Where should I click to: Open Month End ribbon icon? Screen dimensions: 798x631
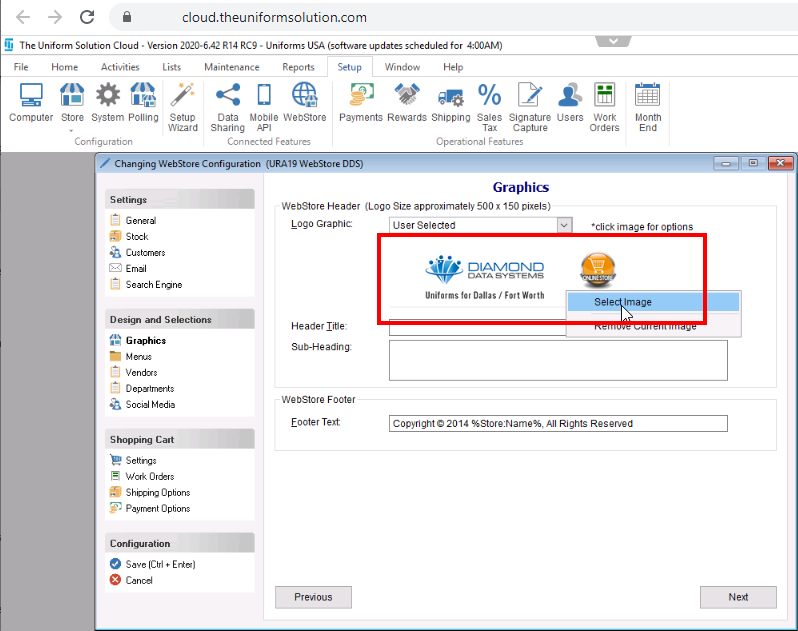click(x=647, y=108)
